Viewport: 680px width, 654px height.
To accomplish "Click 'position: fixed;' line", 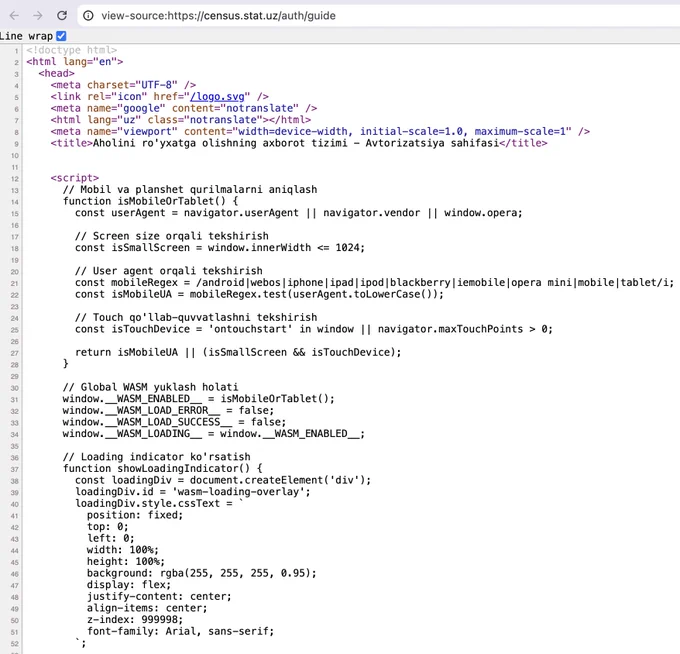I will click(135, 515).
